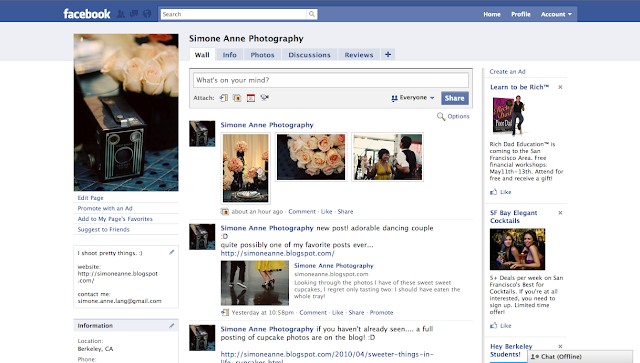This screenshot has height=363, width=640.
Task: Click the search magnifier button
Action: pyautogui.click(x=311, y=14)
